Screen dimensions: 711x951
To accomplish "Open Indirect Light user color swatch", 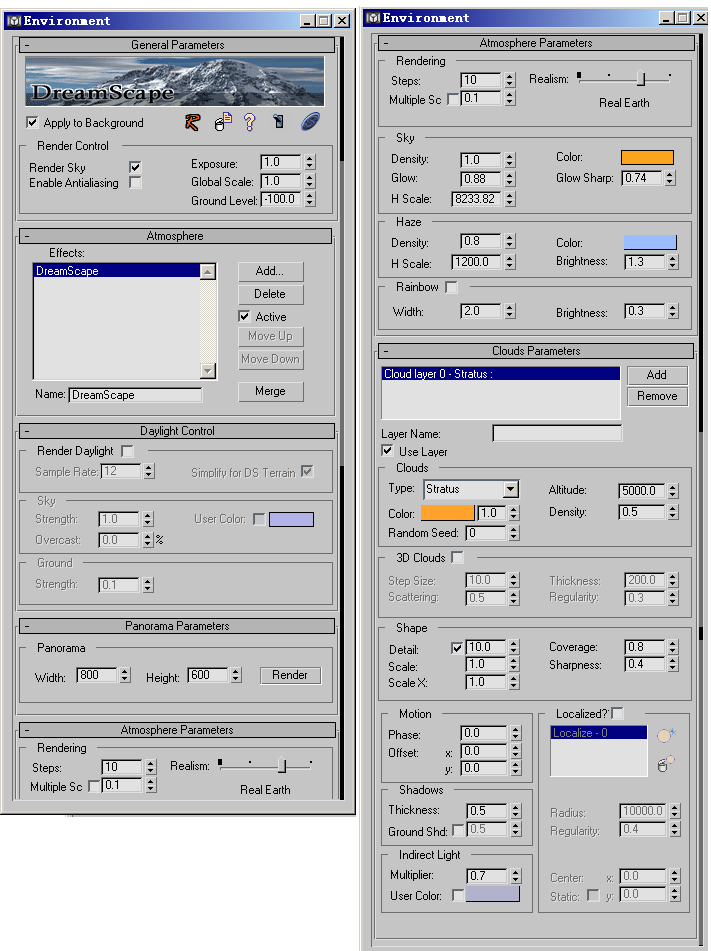I will pyautogui.click(x=492, y=894).
